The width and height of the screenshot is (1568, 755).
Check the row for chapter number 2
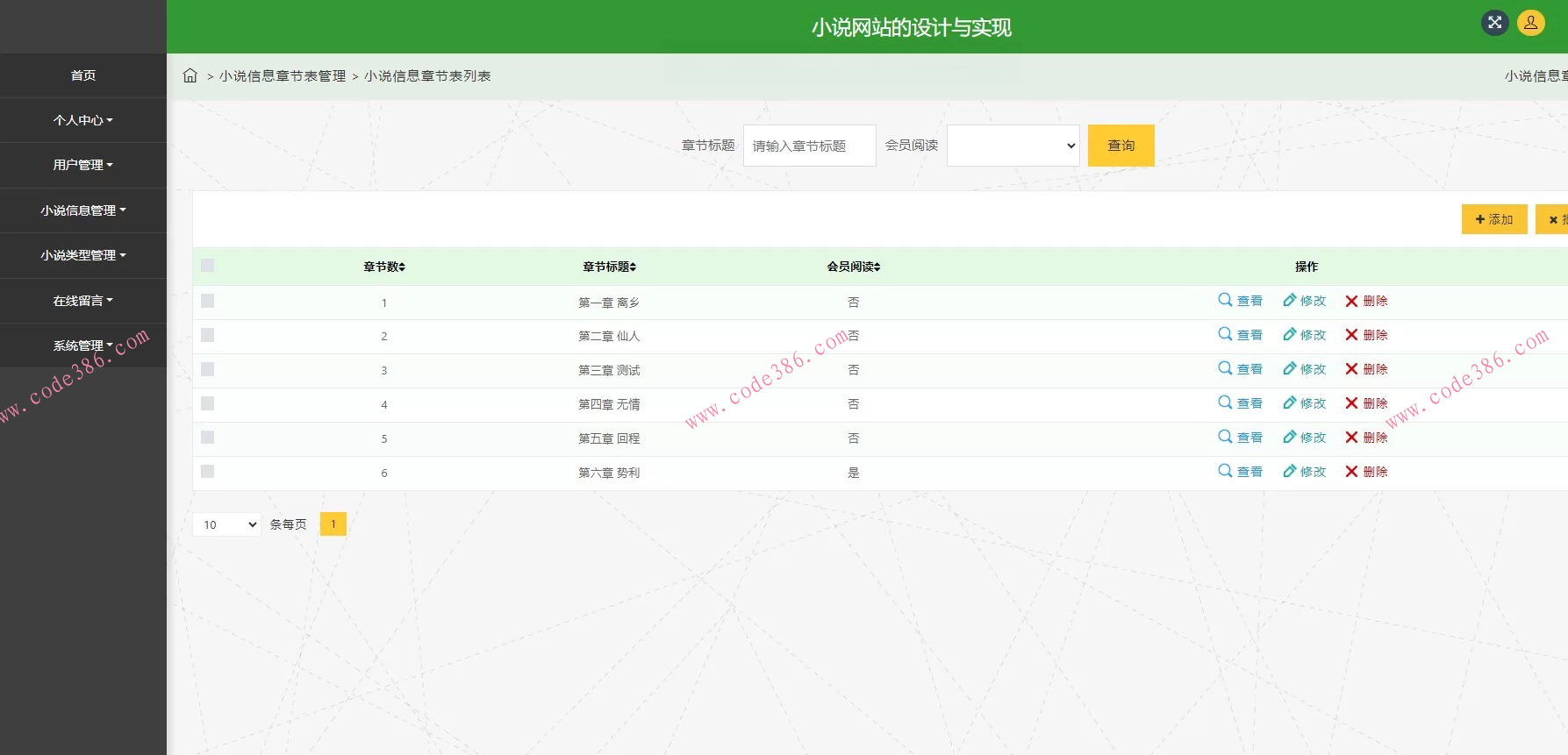coord(207,335)
